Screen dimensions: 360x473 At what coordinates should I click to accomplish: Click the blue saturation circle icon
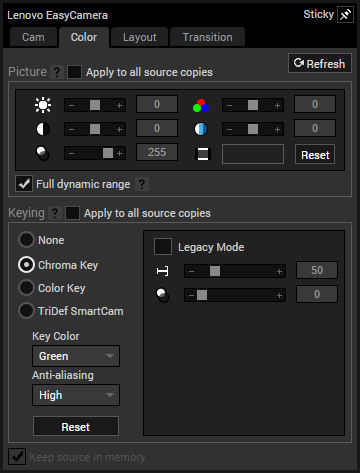tap(201, 129)
